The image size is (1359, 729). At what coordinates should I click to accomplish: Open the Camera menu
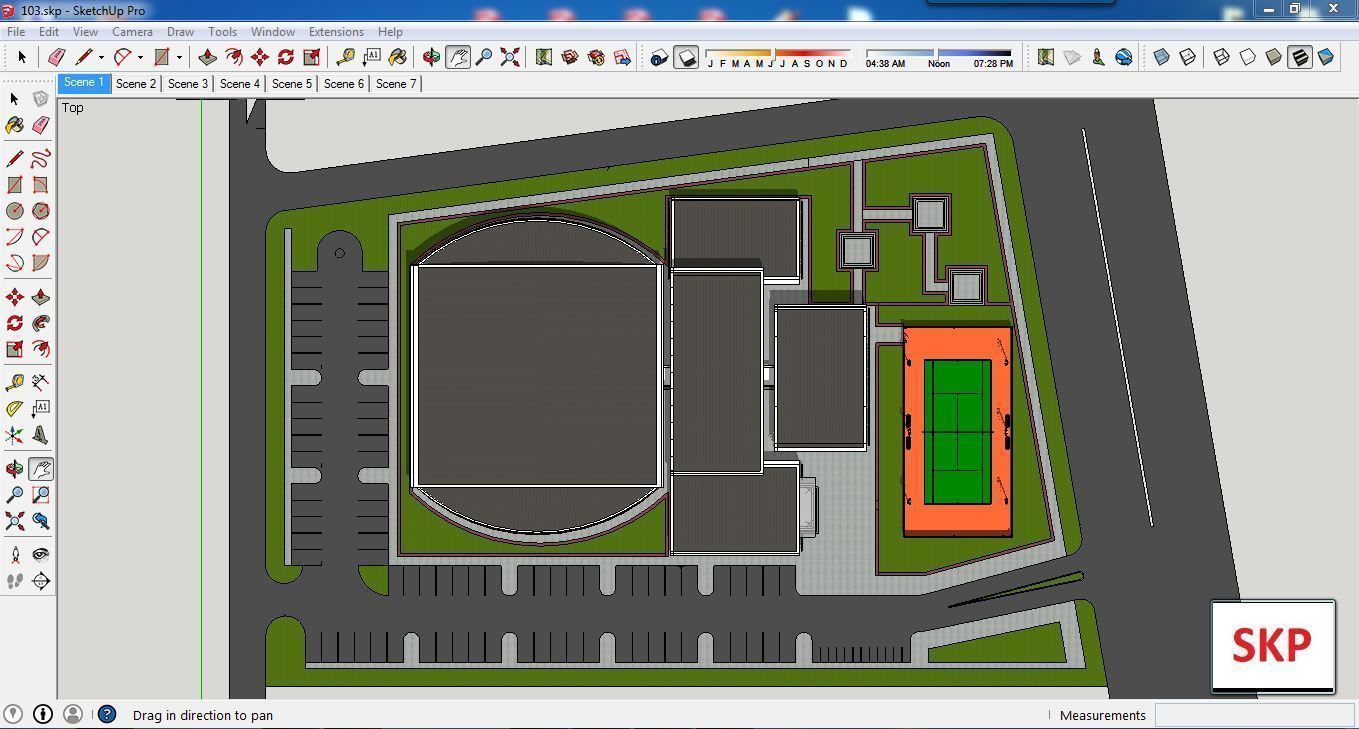[x=132, y=32]
